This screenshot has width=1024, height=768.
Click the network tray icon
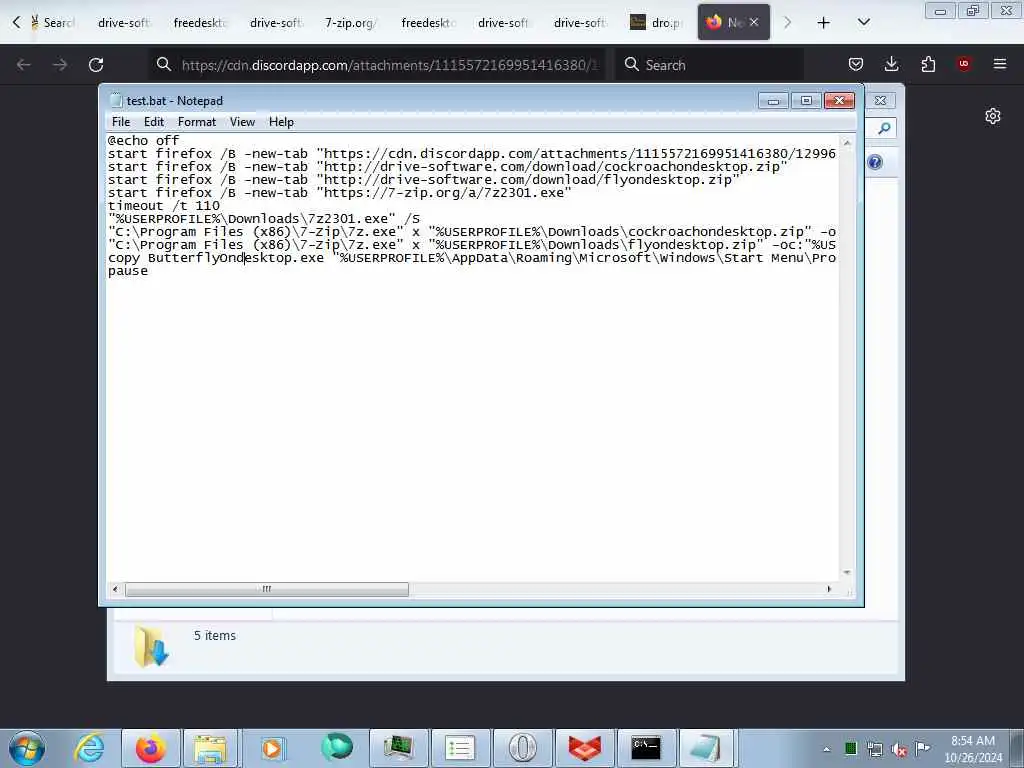tap(875, 749)
